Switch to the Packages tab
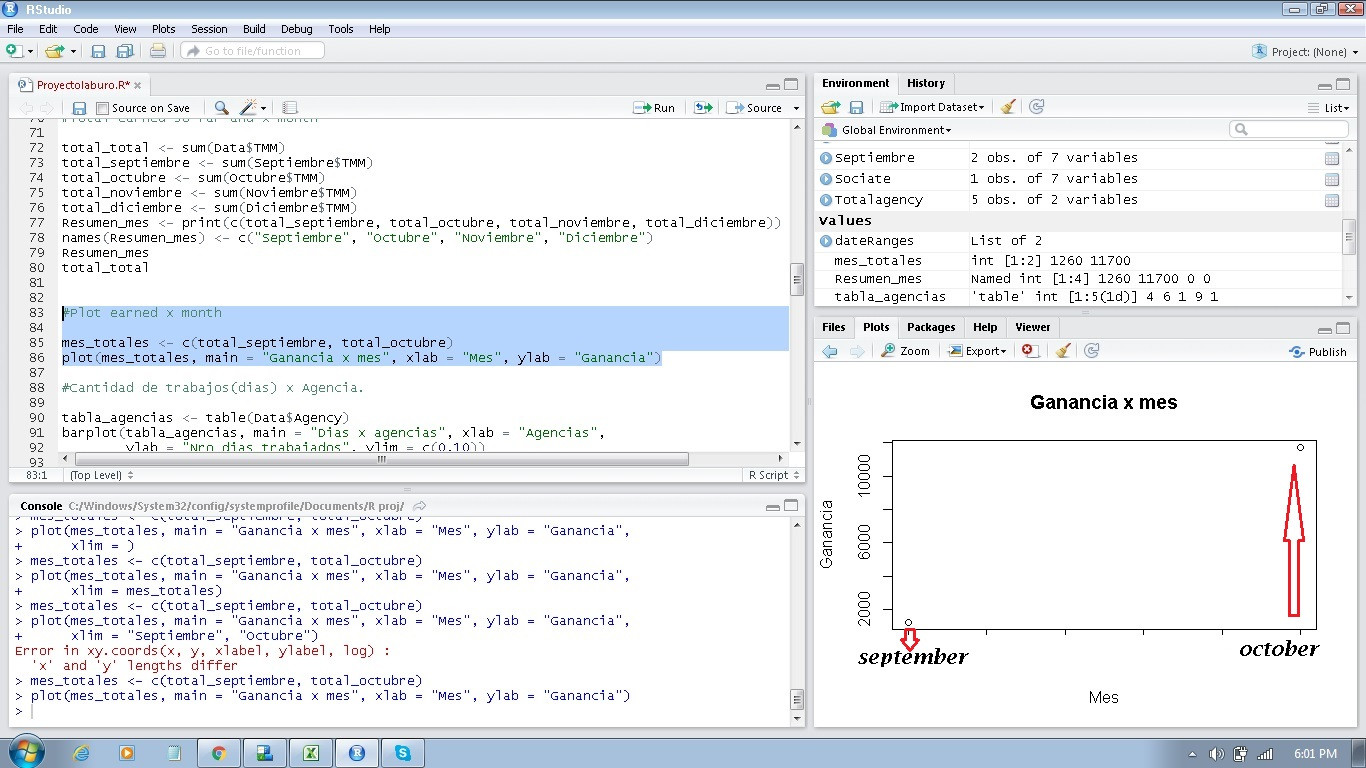 coord(930,327)
